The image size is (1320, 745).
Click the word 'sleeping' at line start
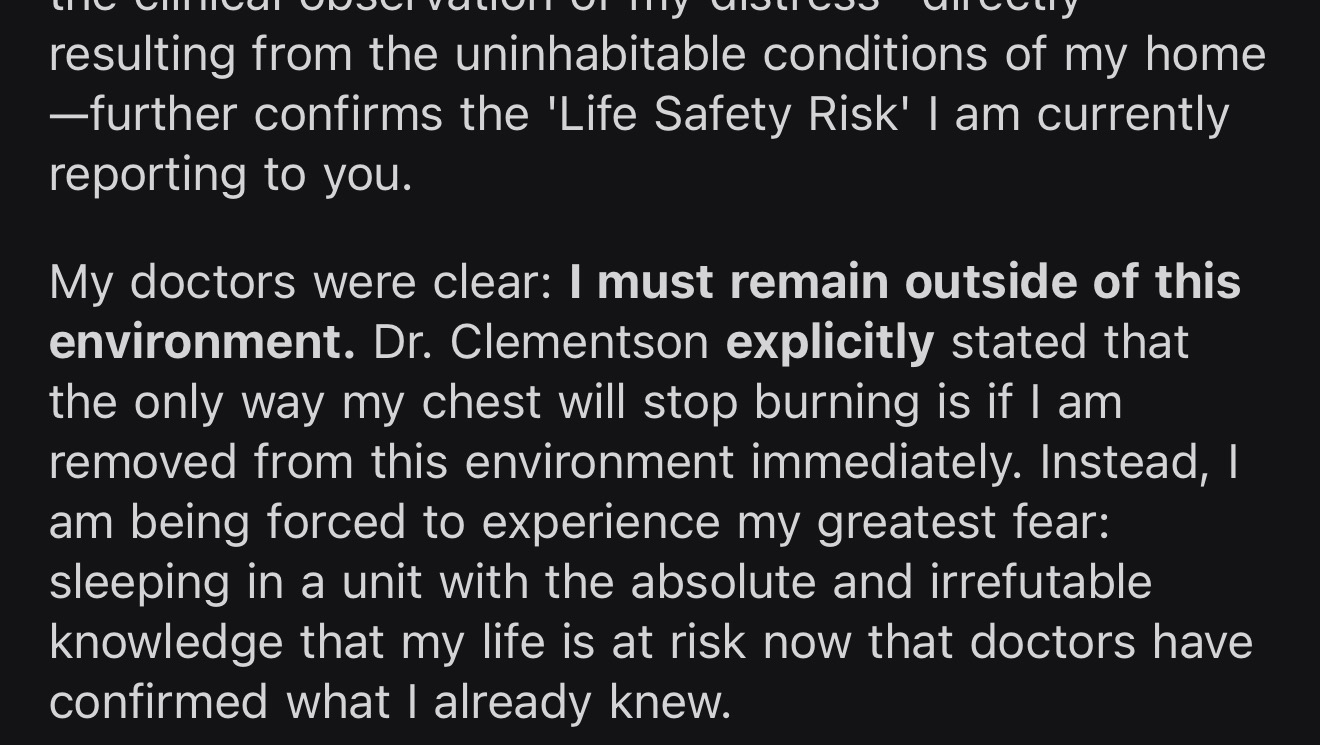click(140, 584)
